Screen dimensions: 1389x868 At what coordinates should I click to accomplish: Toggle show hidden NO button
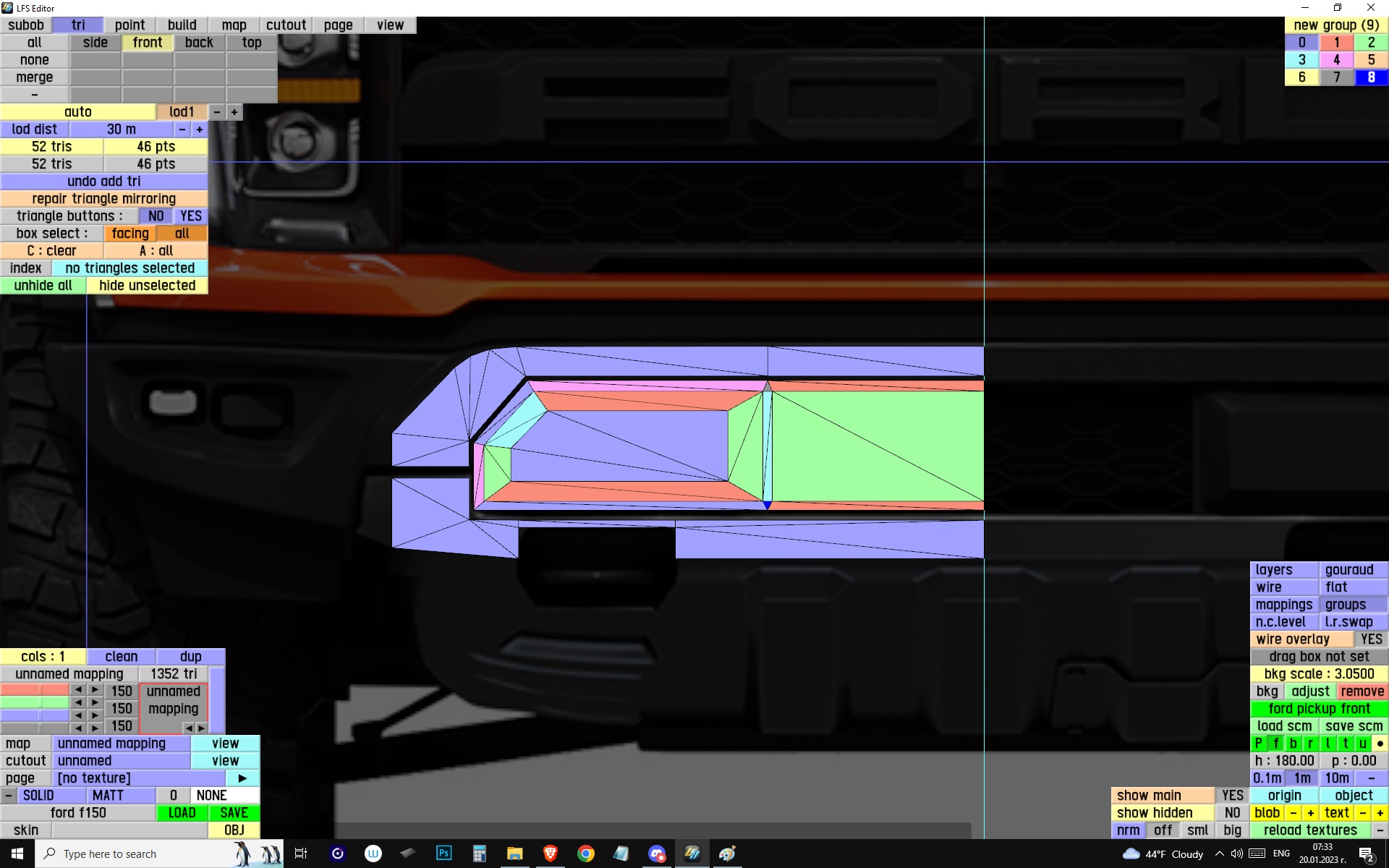point(1232,813)
